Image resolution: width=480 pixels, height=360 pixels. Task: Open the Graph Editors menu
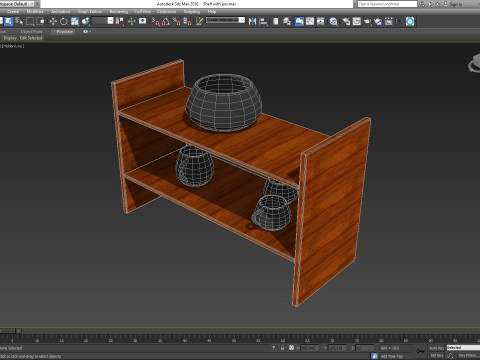(x=90, y=12)
